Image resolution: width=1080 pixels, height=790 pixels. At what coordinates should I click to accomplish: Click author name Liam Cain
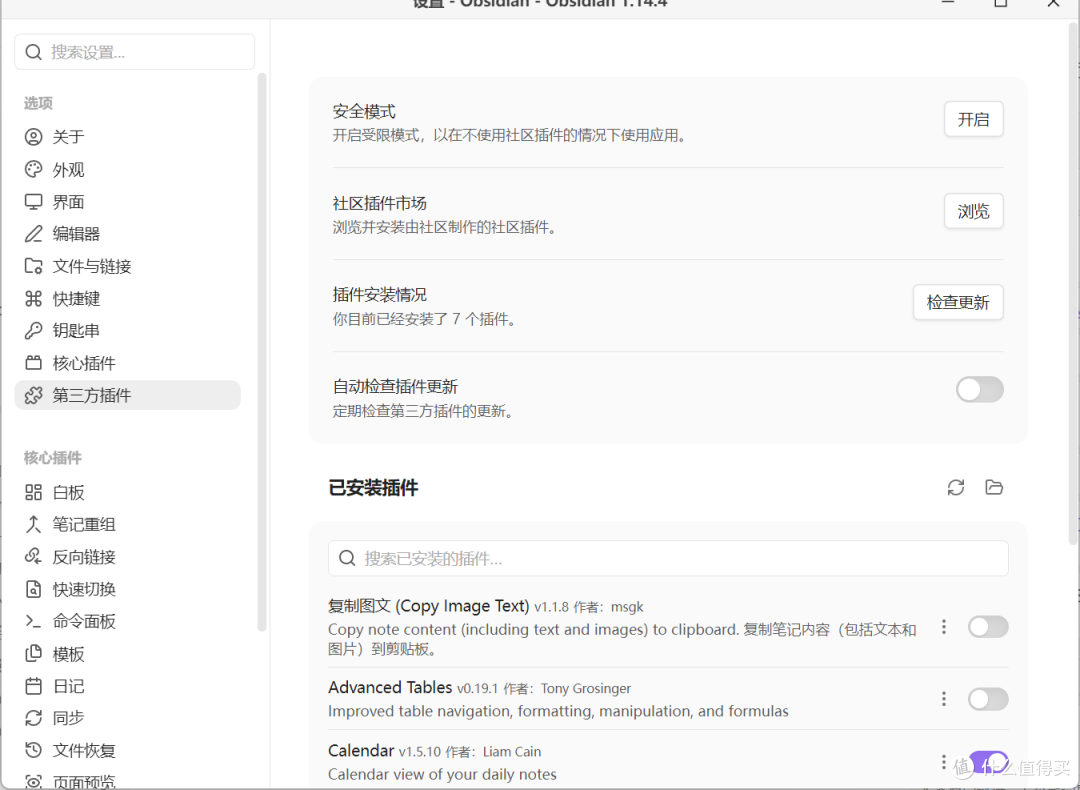pos(512,751)
